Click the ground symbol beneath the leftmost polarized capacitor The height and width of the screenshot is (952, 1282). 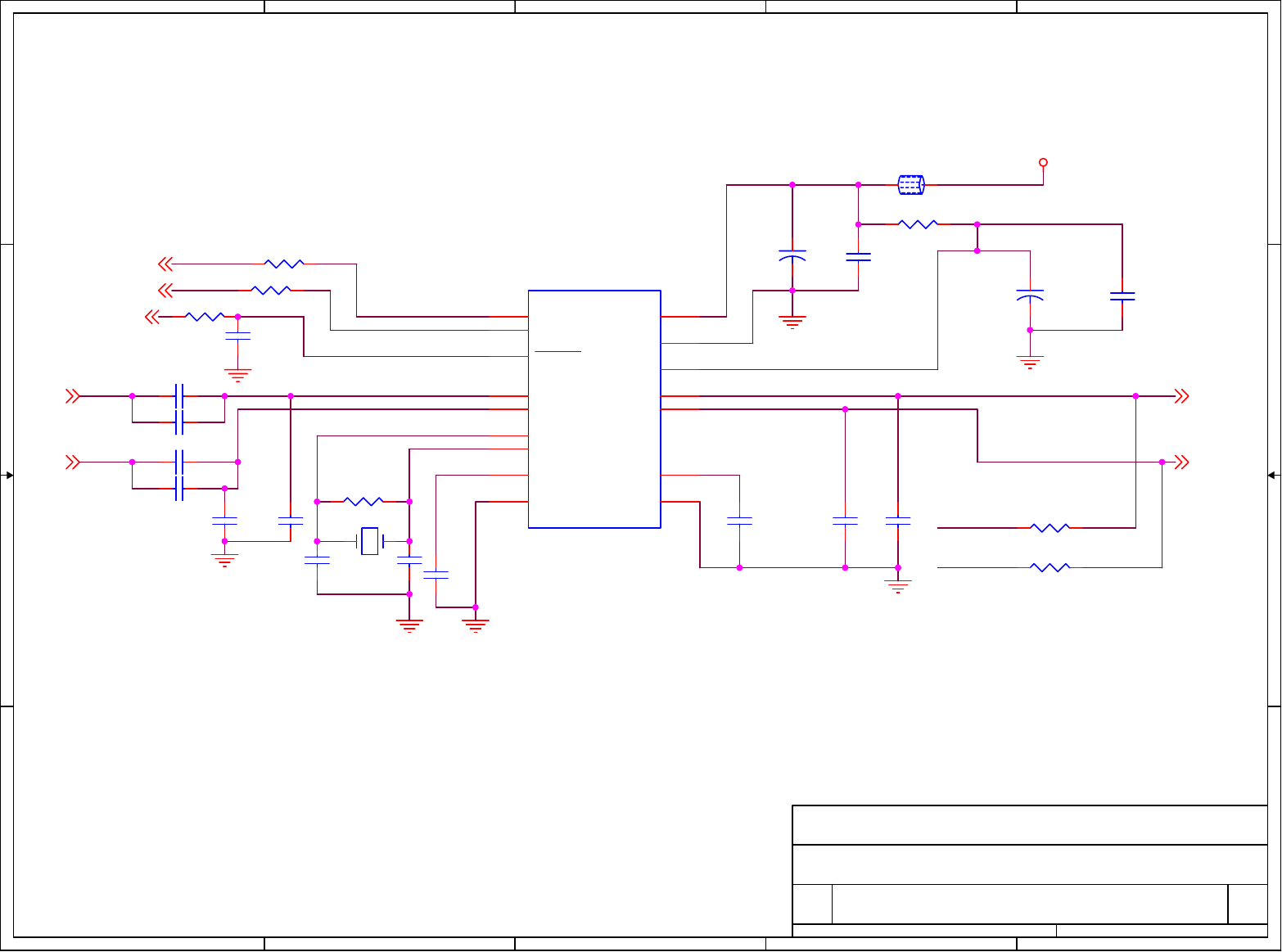coord(792,322)
